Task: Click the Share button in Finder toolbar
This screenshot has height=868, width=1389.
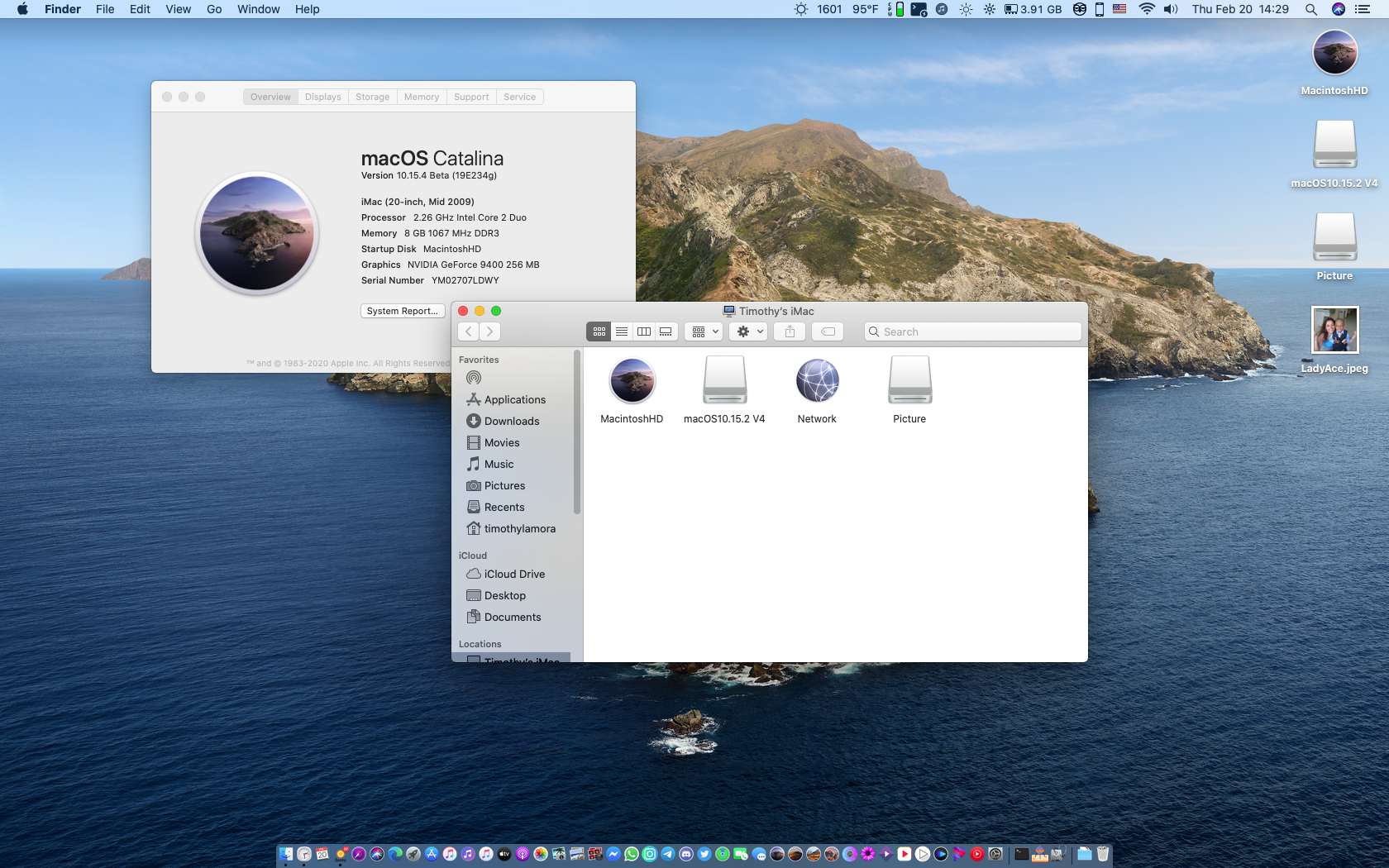Action: click(790, 331)
